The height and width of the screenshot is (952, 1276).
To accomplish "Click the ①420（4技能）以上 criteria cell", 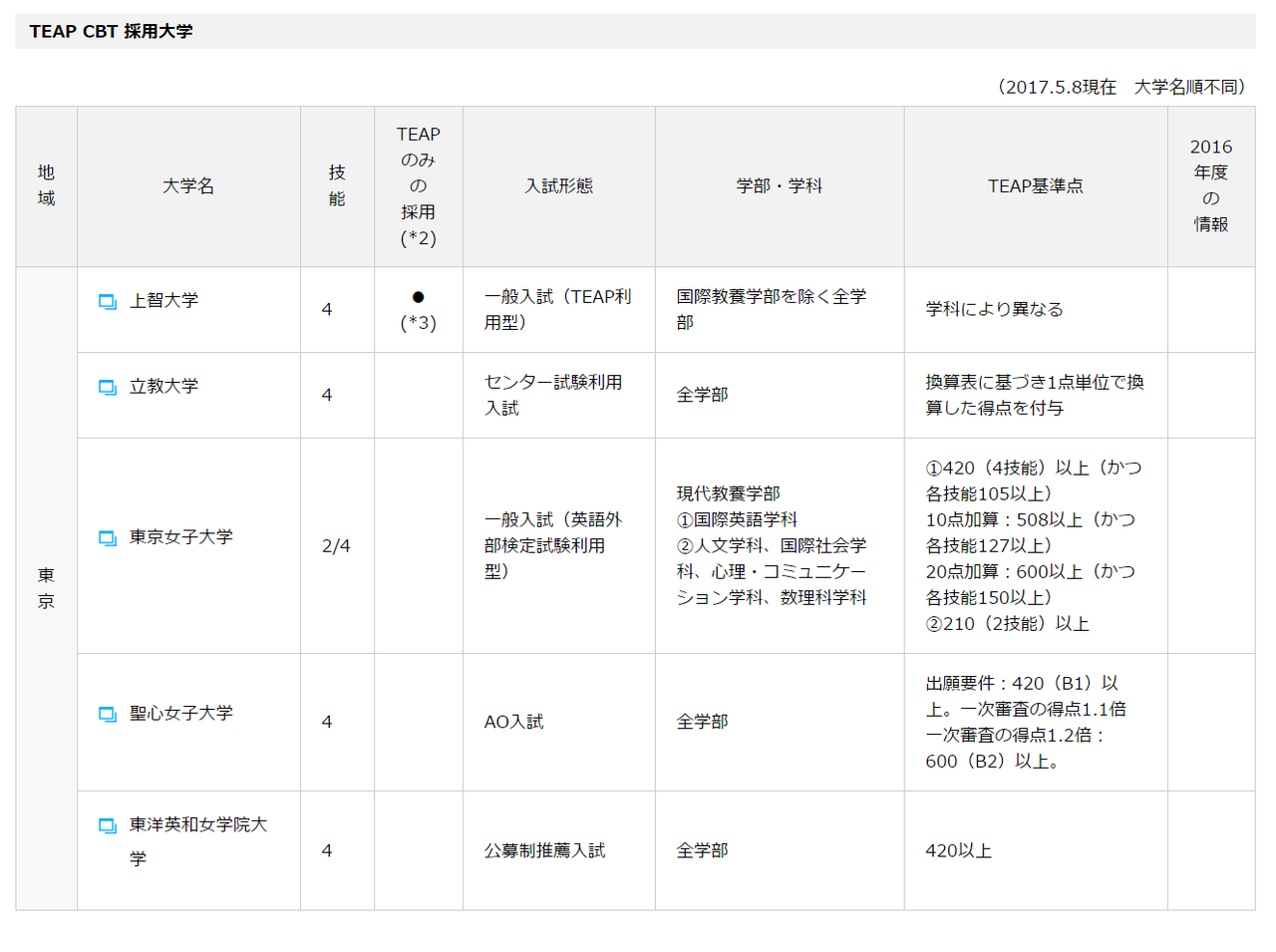I will (x=1036, y=546).
